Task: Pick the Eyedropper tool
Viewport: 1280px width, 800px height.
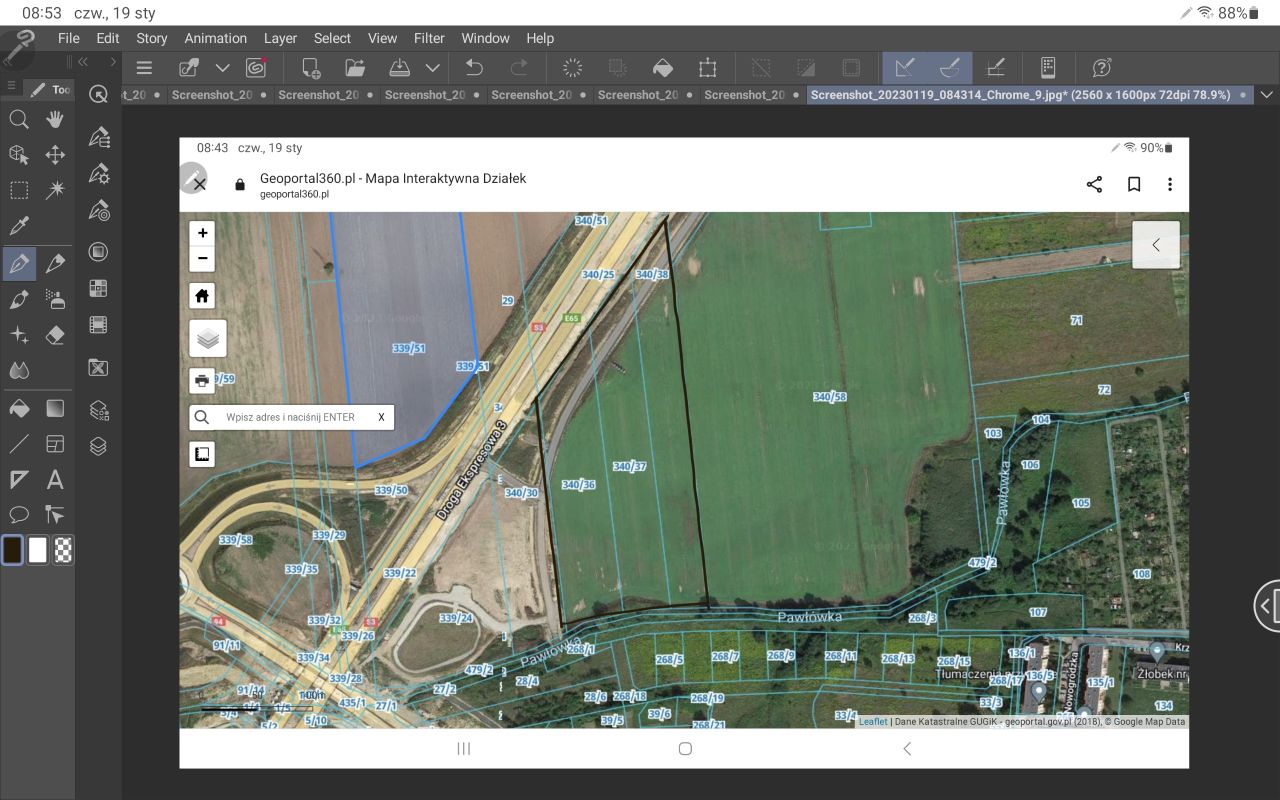Action: tap(18, 226)
